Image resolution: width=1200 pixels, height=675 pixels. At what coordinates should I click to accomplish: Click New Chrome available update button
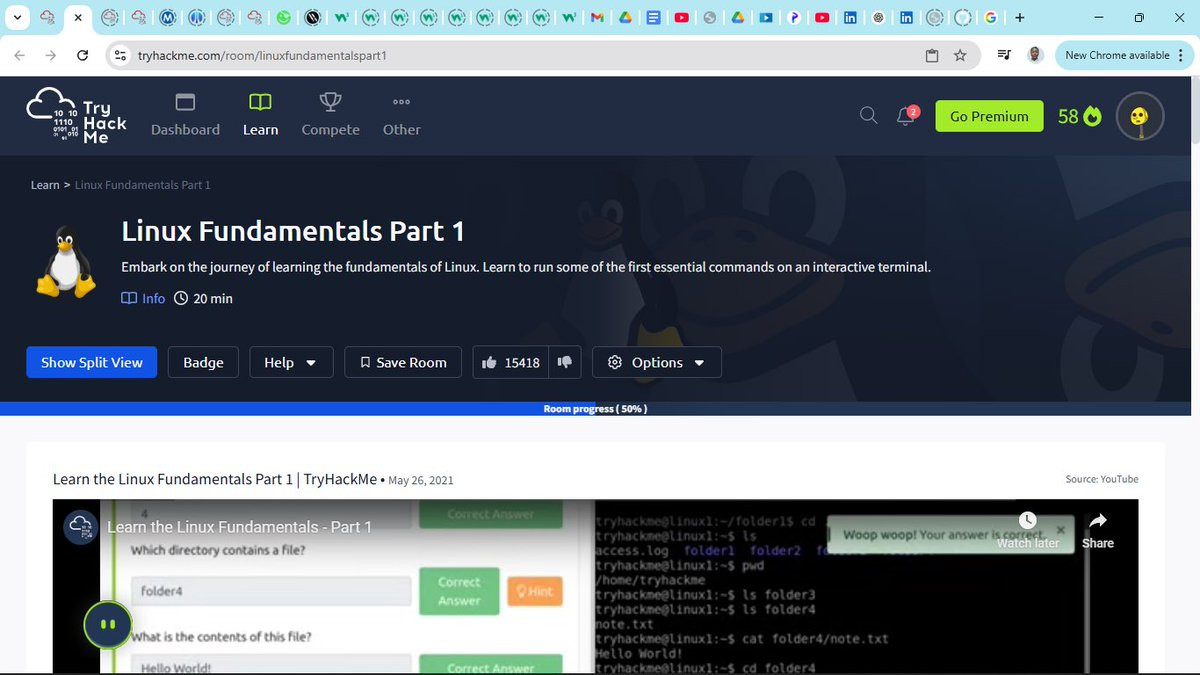(x=1117, y=55)
